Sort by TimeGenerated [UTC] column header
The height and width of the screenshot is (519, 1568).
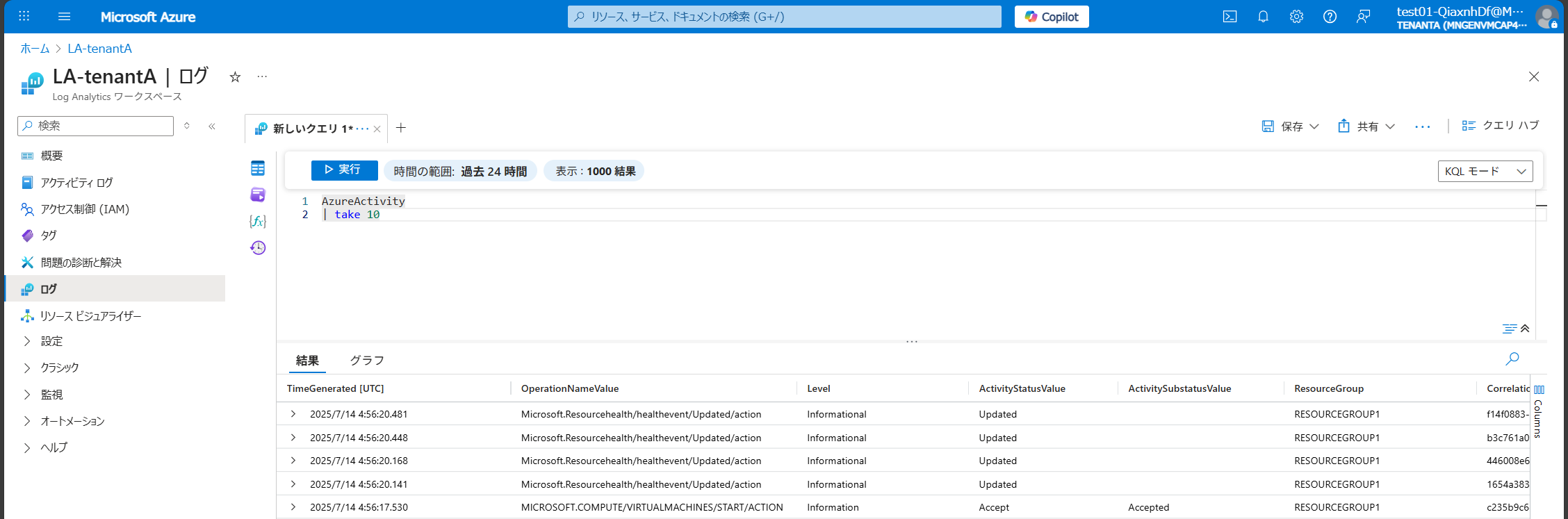(x=335, y=388)
